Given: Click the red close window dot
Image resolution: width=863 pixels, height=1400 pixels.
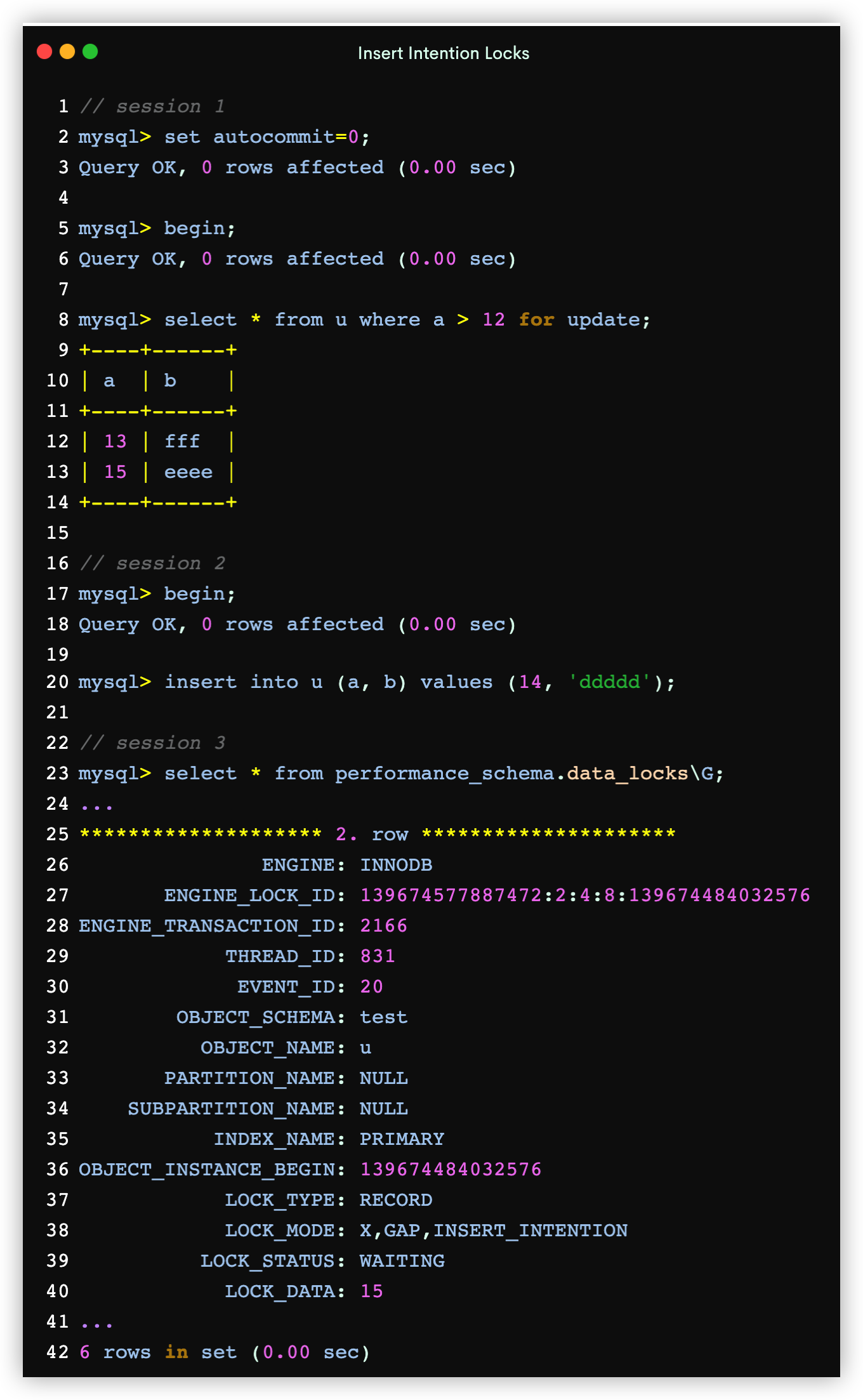Looking at the screenshot, I should pyautogui.click(x=44, y=51).
